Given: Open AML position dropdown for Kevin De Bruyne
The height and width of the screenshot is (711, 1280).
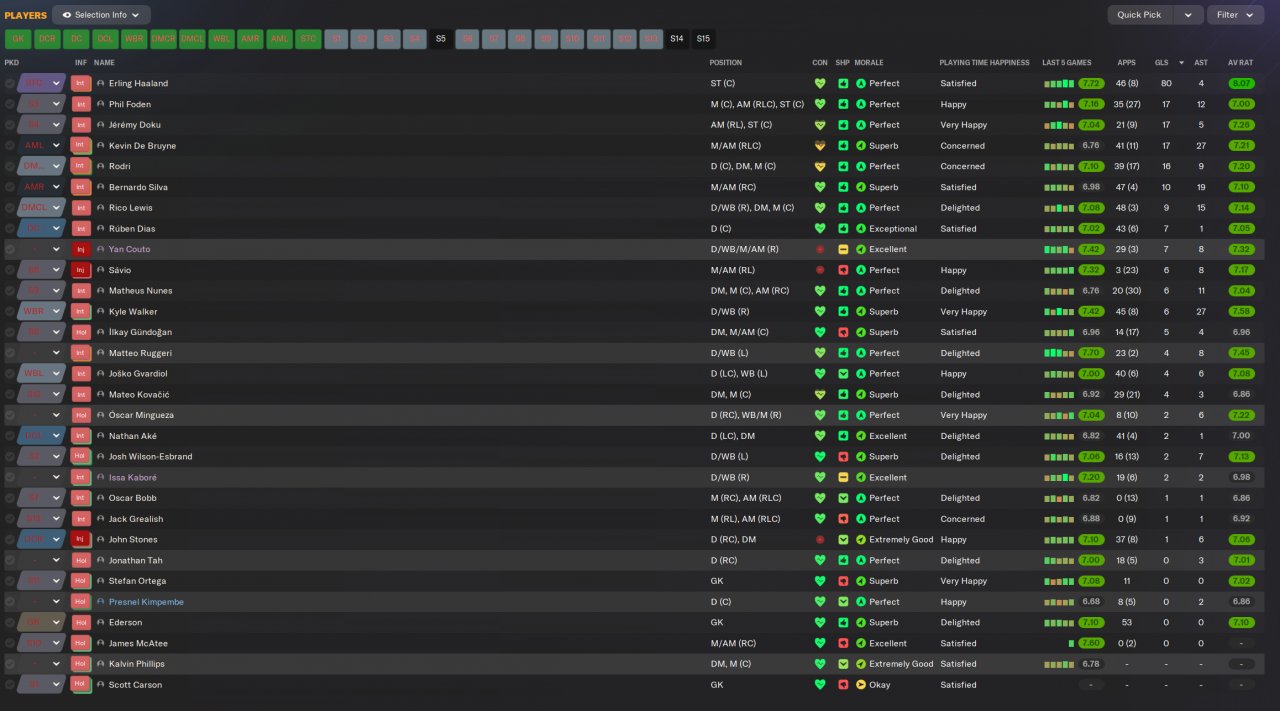Looking at the screenshot, I should point(57,145).
